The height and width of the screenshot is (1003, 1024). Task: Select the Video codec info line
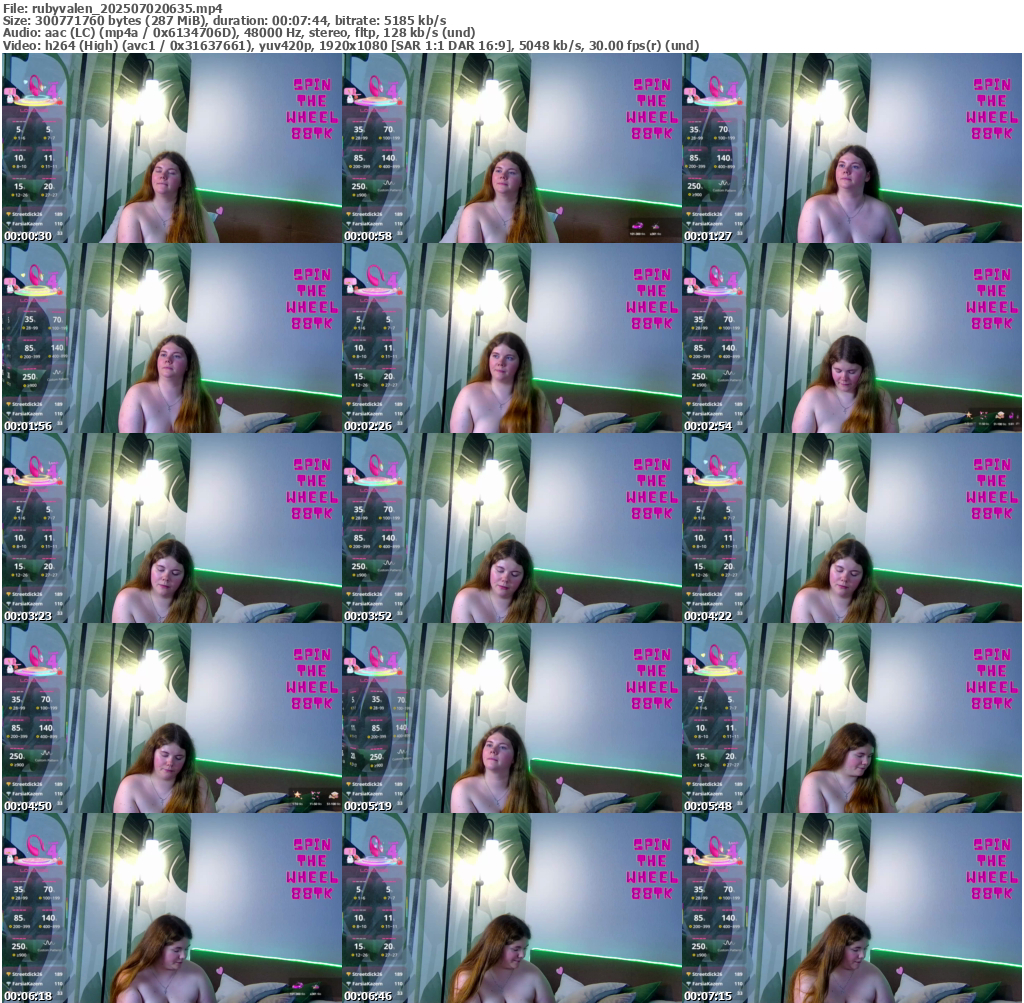(x=351, y=45)
